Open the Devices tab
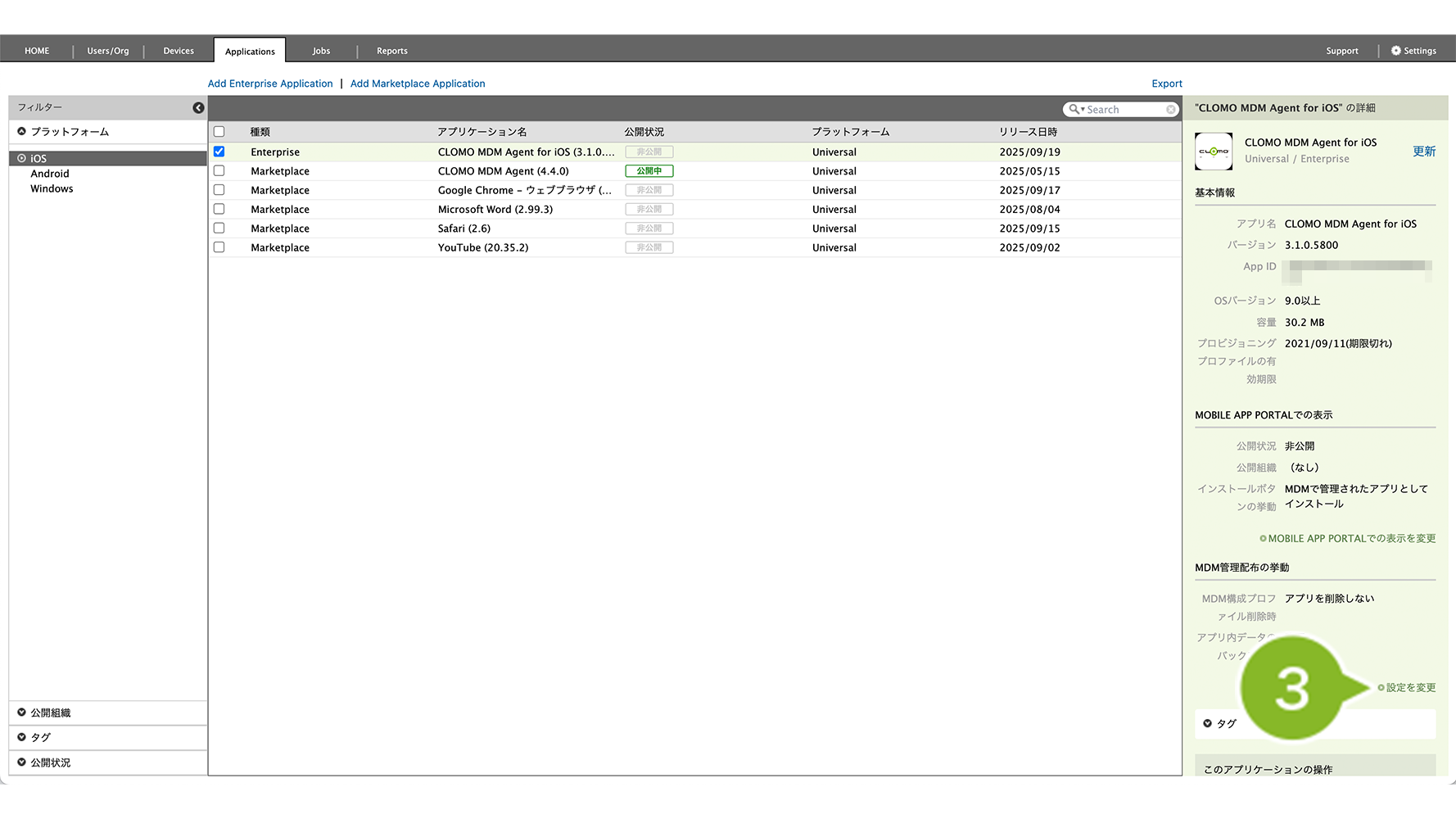Viewport: 1456px width, 819px height. click(x=179, y=51)
